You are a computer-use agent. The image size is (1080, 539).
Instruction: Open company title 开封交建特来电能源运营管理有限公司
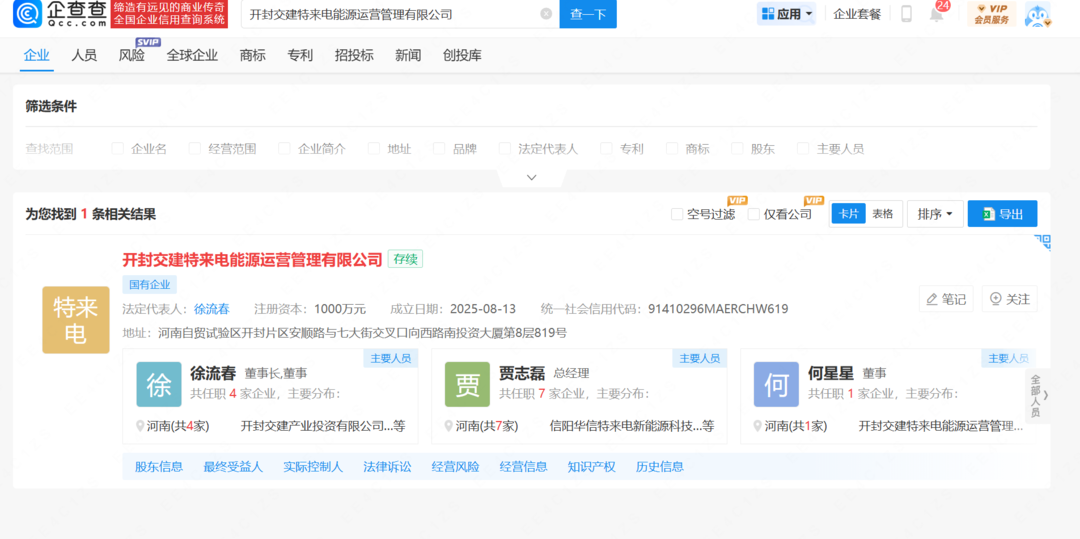[x=252, y=260]
